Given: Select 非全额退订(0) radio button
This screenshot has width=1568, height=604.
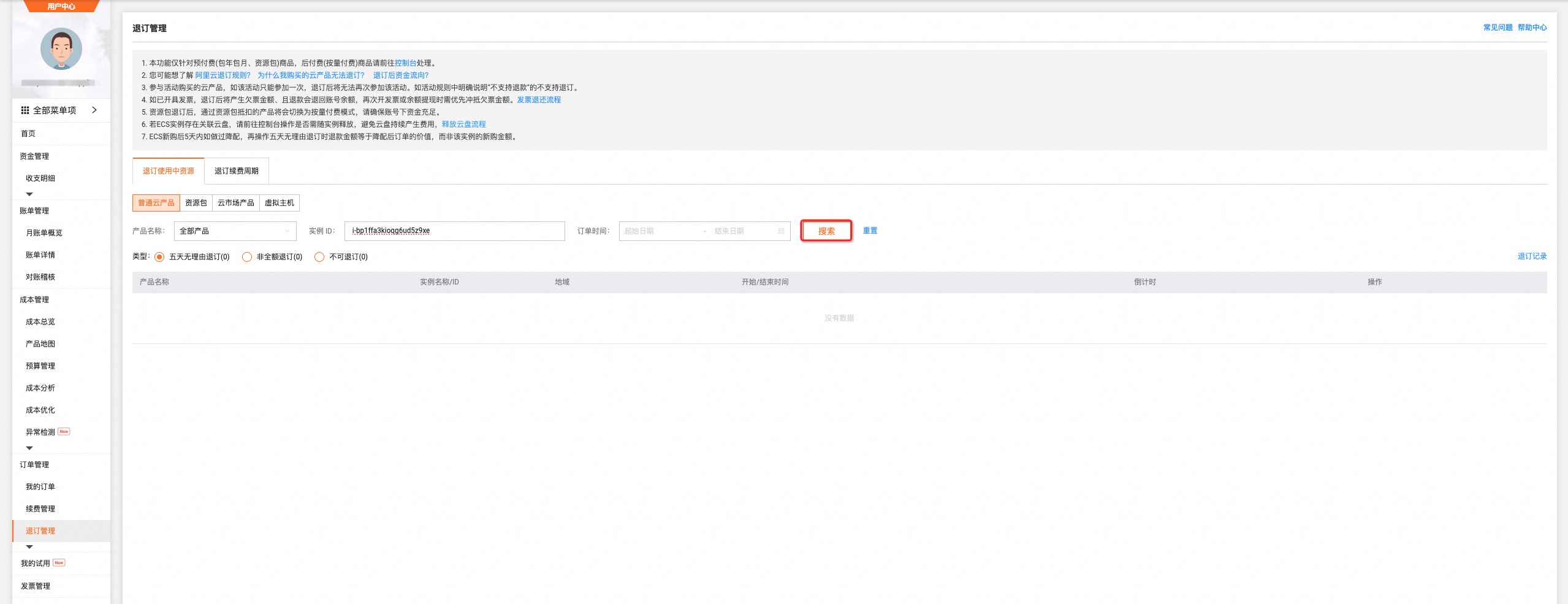Looking at the screenshot, I should coord(247,257).
